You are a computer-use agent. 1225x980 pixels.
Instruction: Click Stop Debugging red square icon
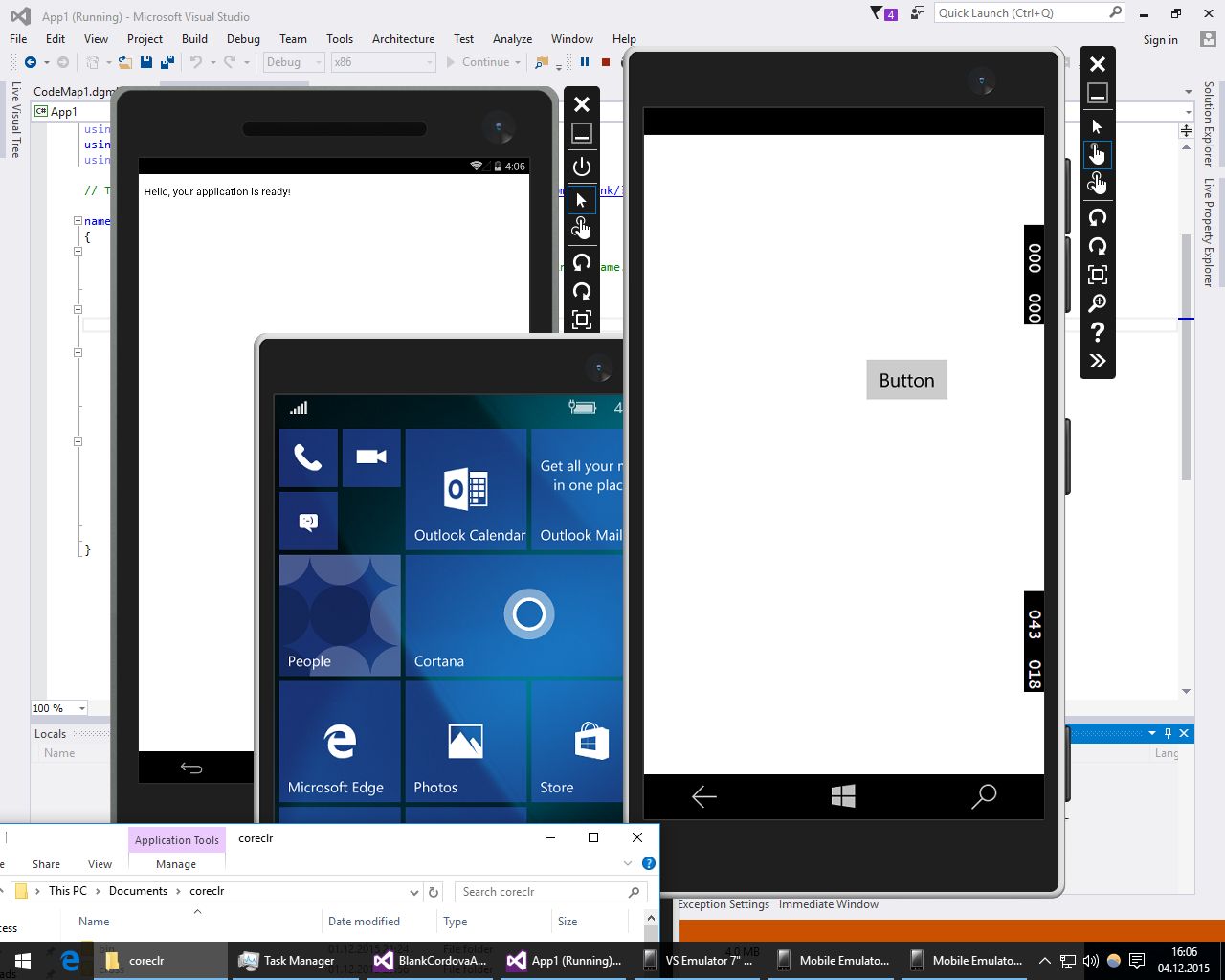point(606,62)
